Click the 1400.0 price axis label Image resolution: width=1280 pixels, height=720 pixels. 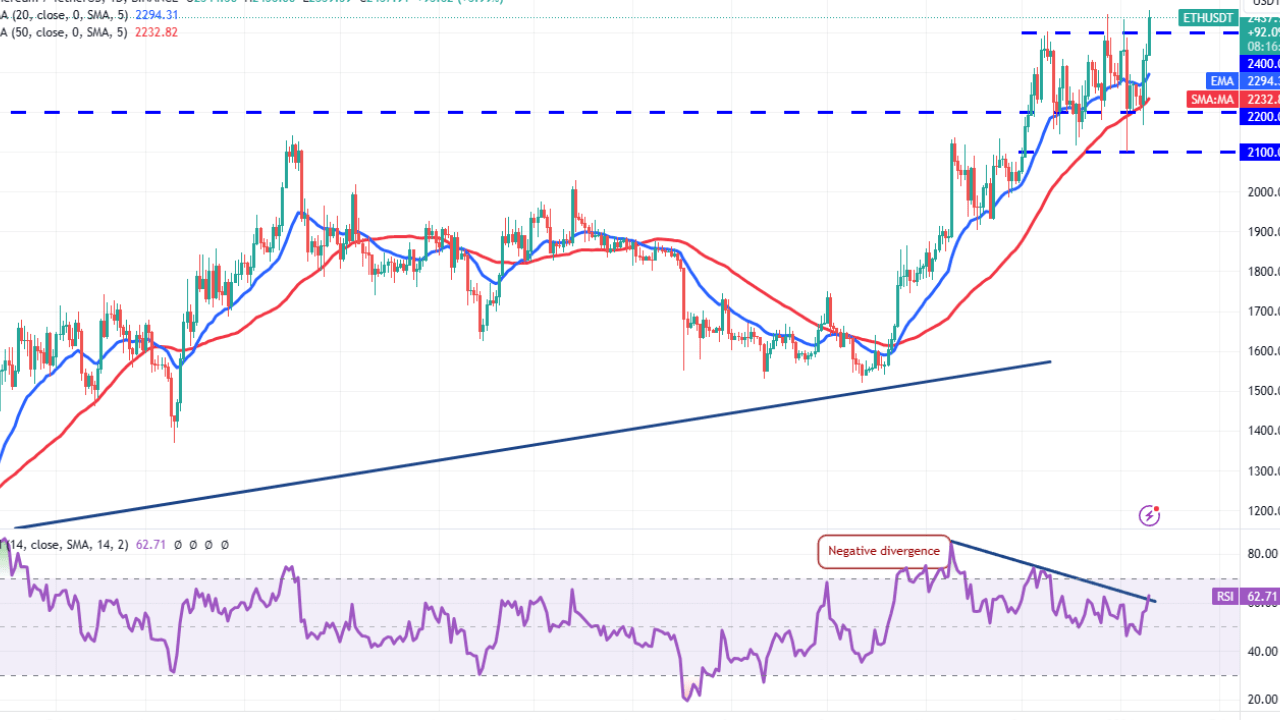click(x=1262, y=431)
